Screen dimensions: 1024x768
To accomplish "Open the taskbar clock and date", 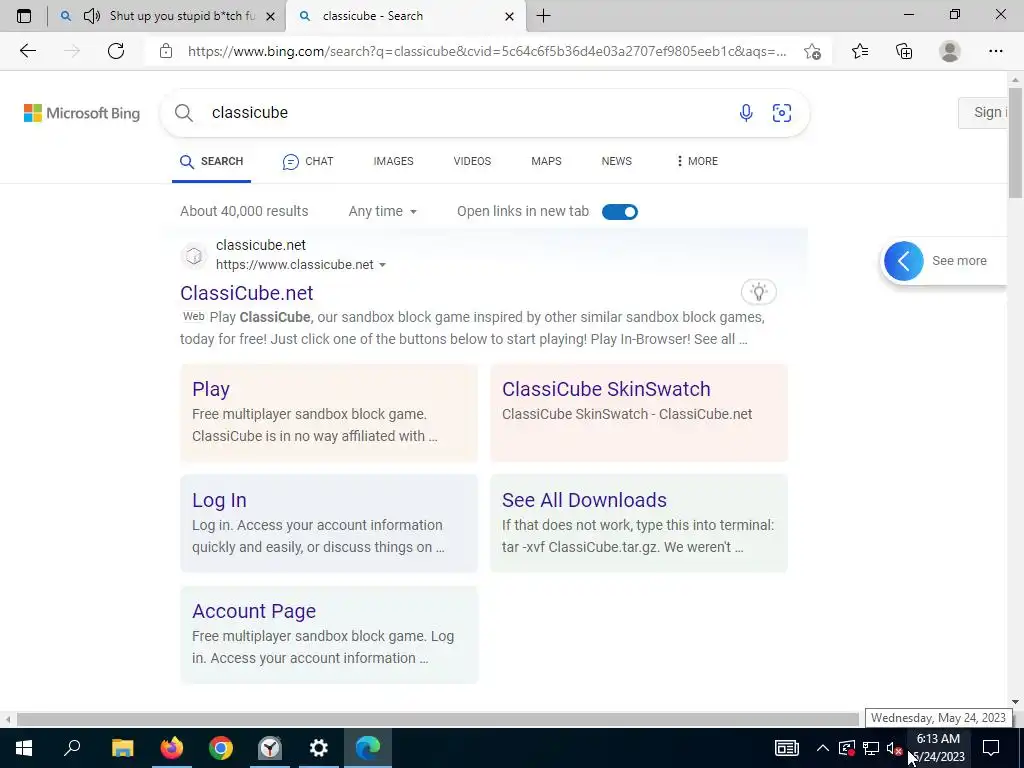I will [938, 748].
